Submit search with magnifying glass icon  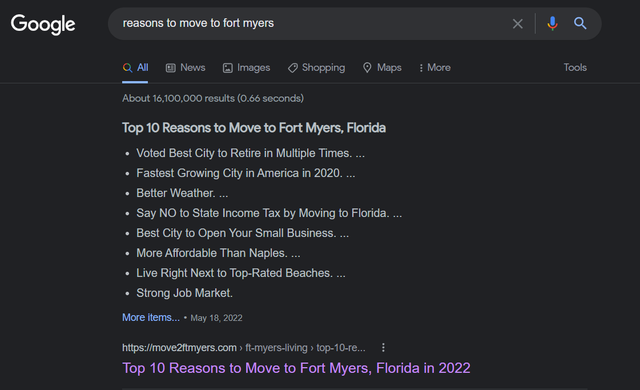point(580,23)
